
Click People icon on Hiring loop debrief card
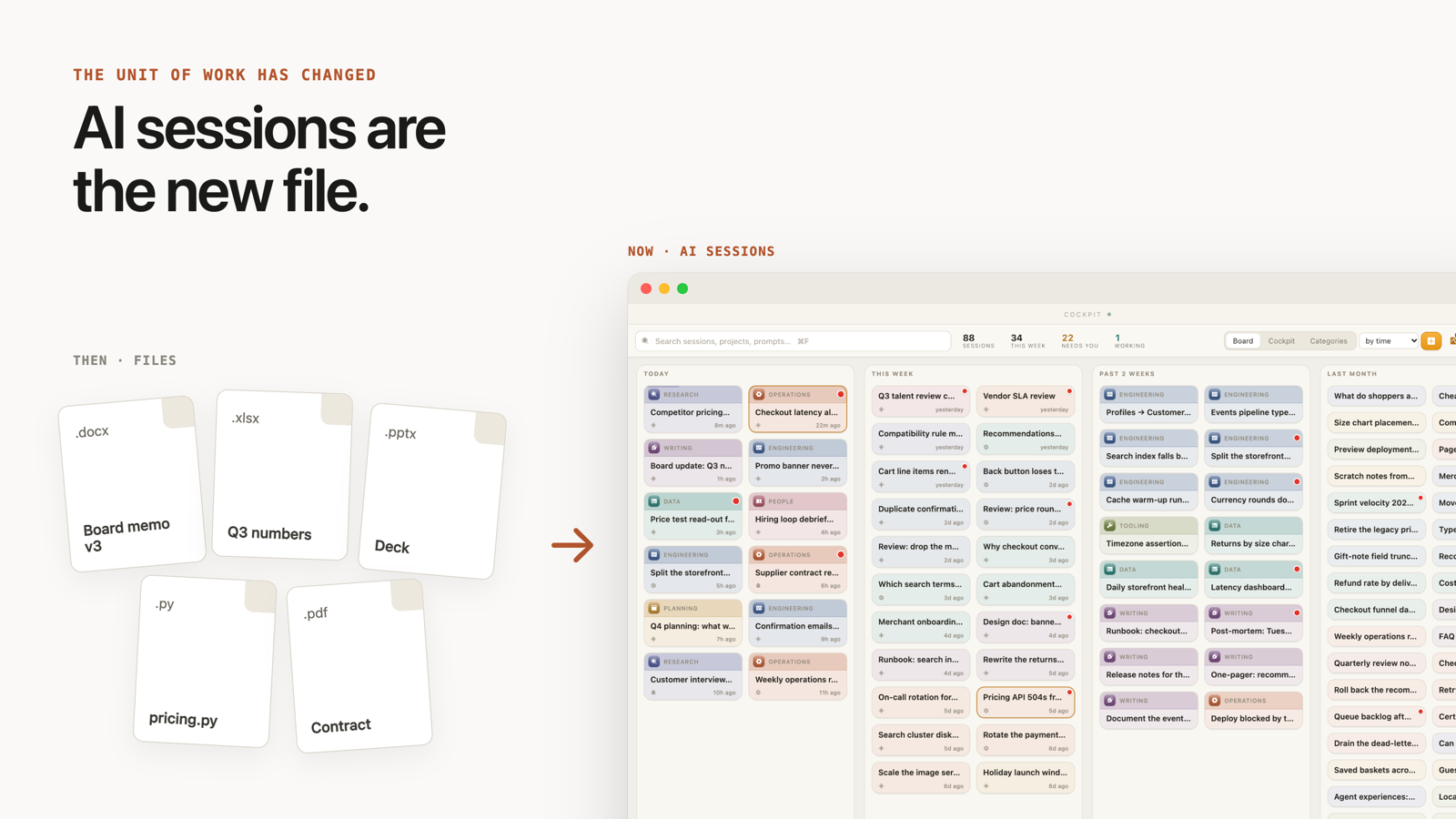(759, 501)
